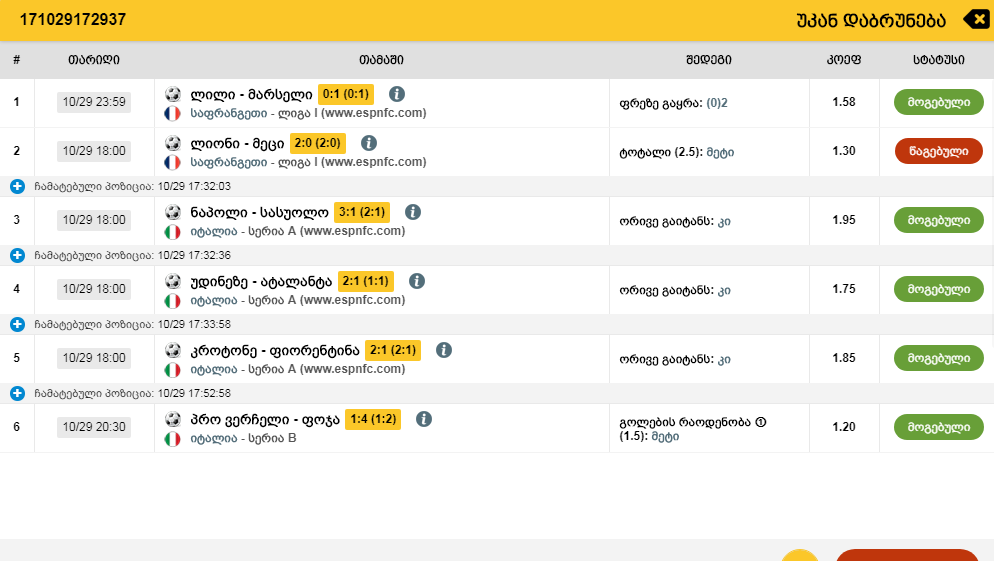Click the 3:1 (2:1) score badge
994x561 pixels.
362,212
